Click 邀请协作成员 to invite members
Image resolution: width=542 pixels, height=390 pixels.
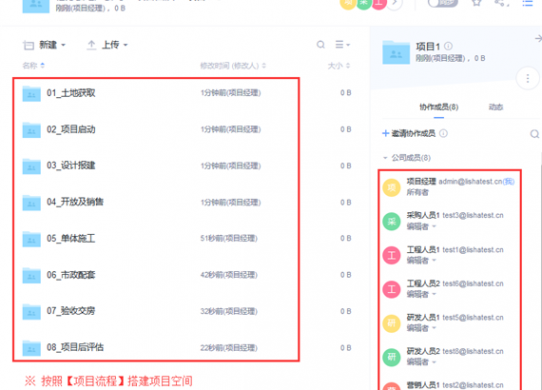(x=409, y=133)
